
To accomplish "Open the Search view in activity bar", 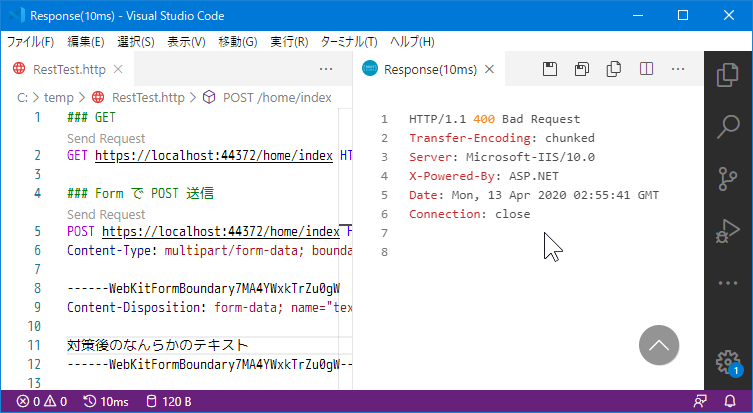I will pyautogui.click(x=728, y=126).
